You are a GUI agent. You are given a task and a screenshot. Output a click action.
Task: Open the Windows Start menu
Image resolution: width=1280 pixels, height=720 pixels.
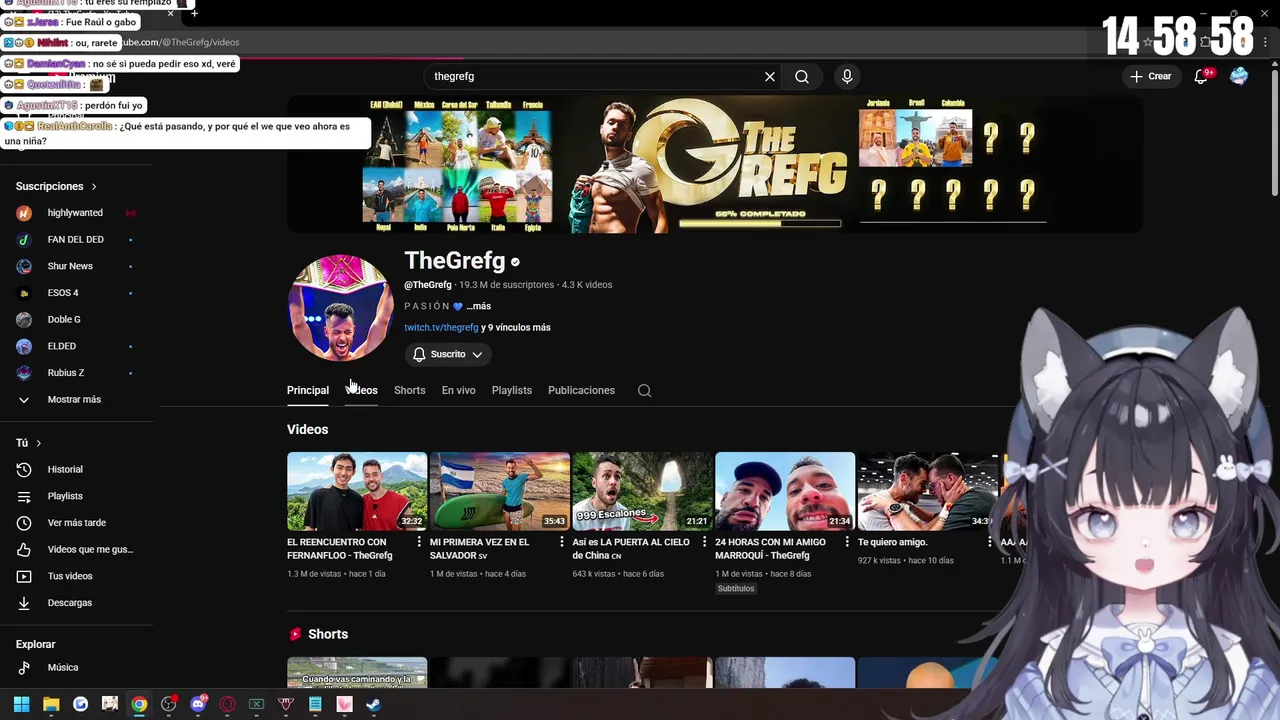(x=22, y=704)
